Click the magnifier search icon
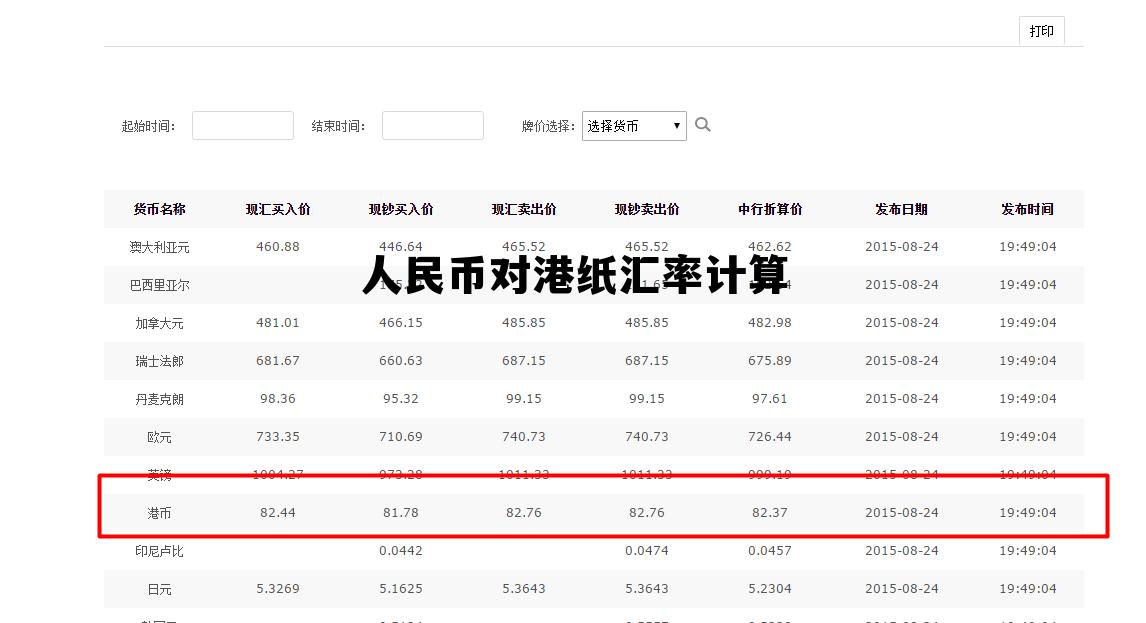The width and height of the screenshot is (1146, 623). tap(703, 125)
